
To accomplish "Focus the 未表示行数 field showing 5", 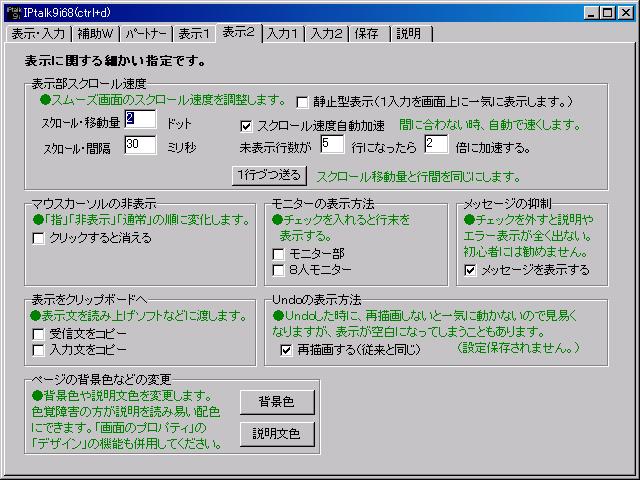I will [332, 144].
